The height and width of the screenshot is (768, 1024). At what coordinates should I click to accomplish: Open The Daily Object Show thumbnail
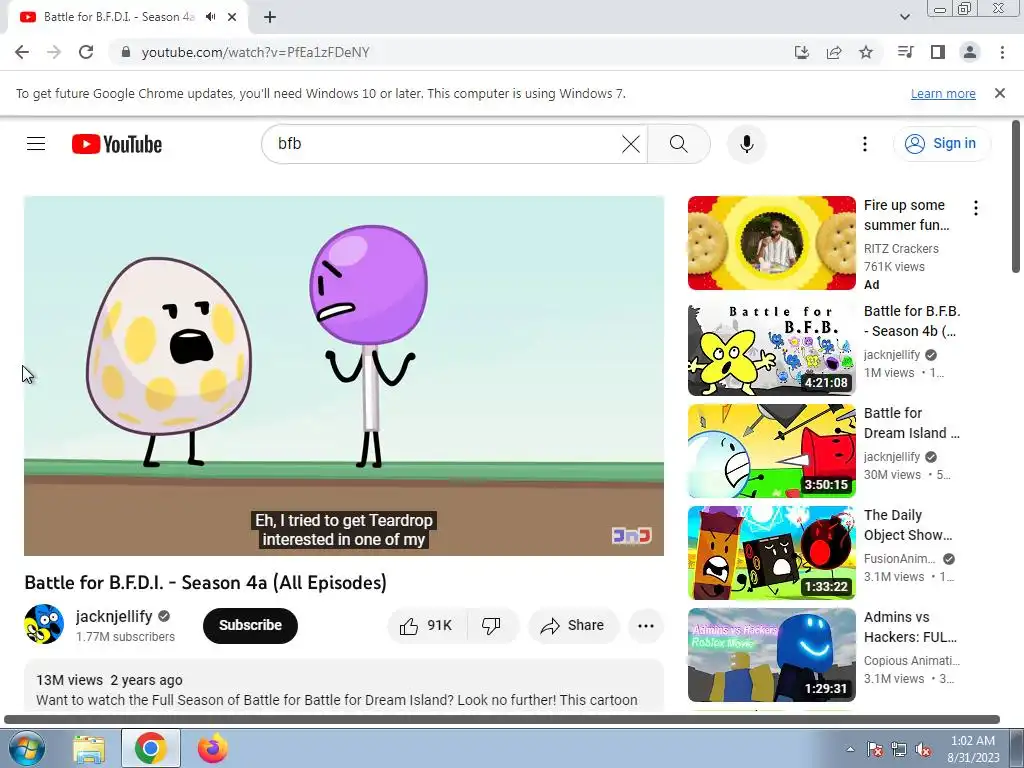(x=771, y=552)
